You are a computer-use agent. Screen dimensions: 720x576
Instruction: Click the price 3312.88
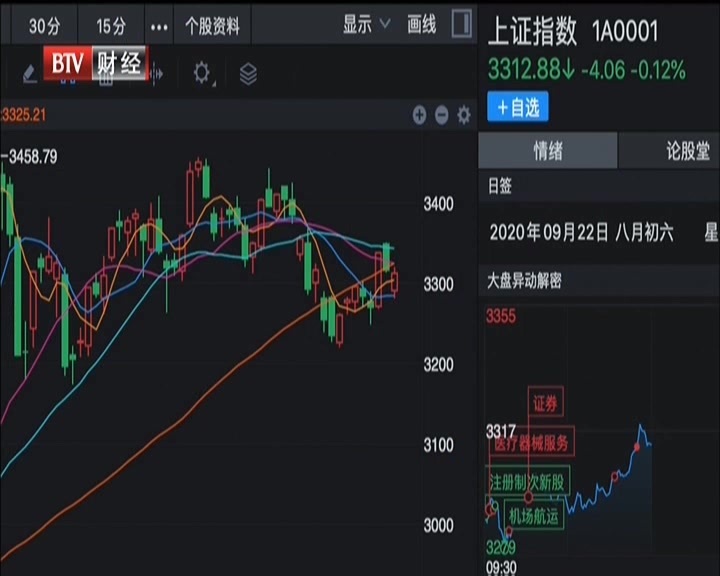click(x=524, y=70)
